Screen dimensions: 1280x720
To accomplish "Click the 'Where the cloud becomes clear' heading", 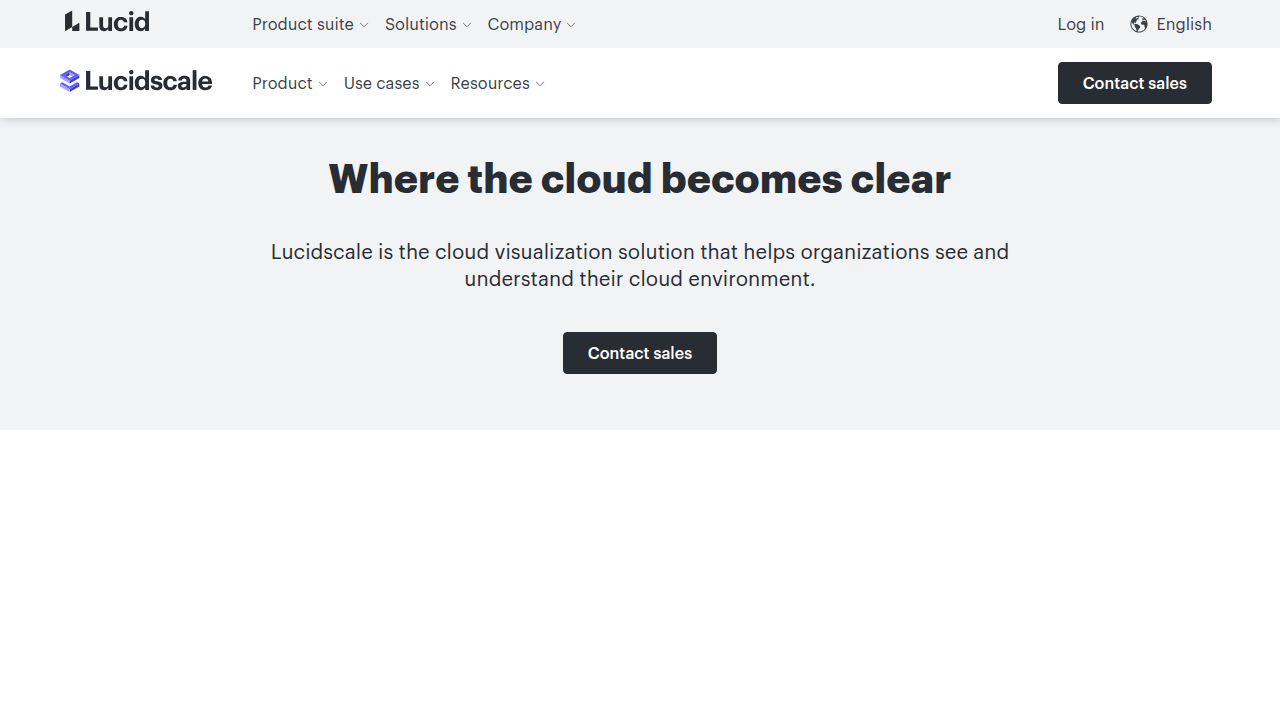I will click(640, 179).
